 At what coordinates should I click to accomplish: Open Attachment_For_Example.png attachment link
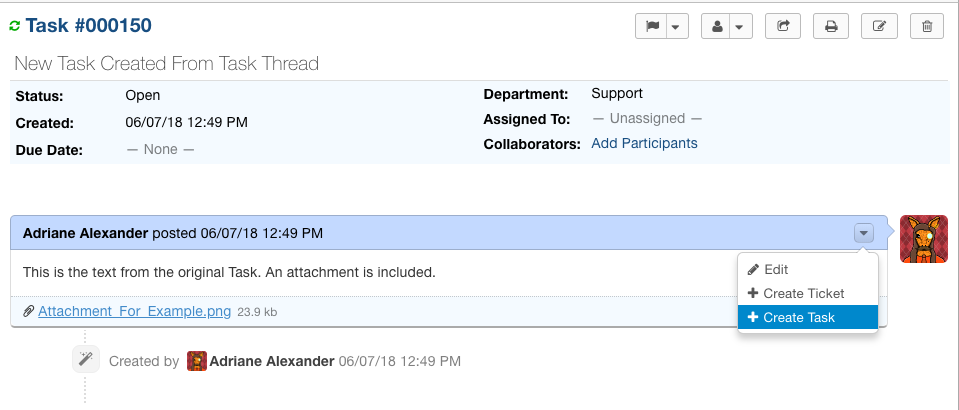click(134, 311)
